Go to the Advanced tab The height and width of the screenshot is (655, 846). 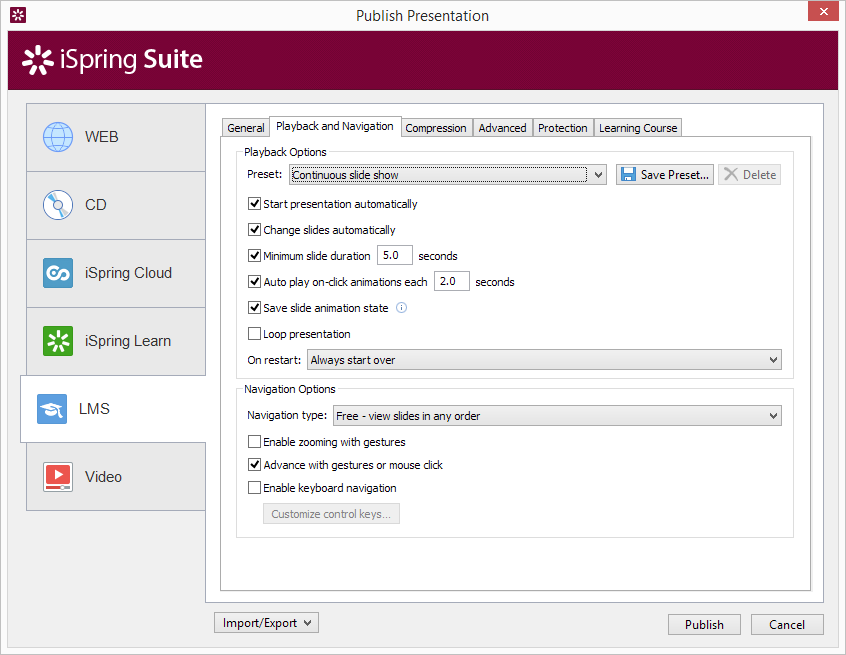click(502, 128)
